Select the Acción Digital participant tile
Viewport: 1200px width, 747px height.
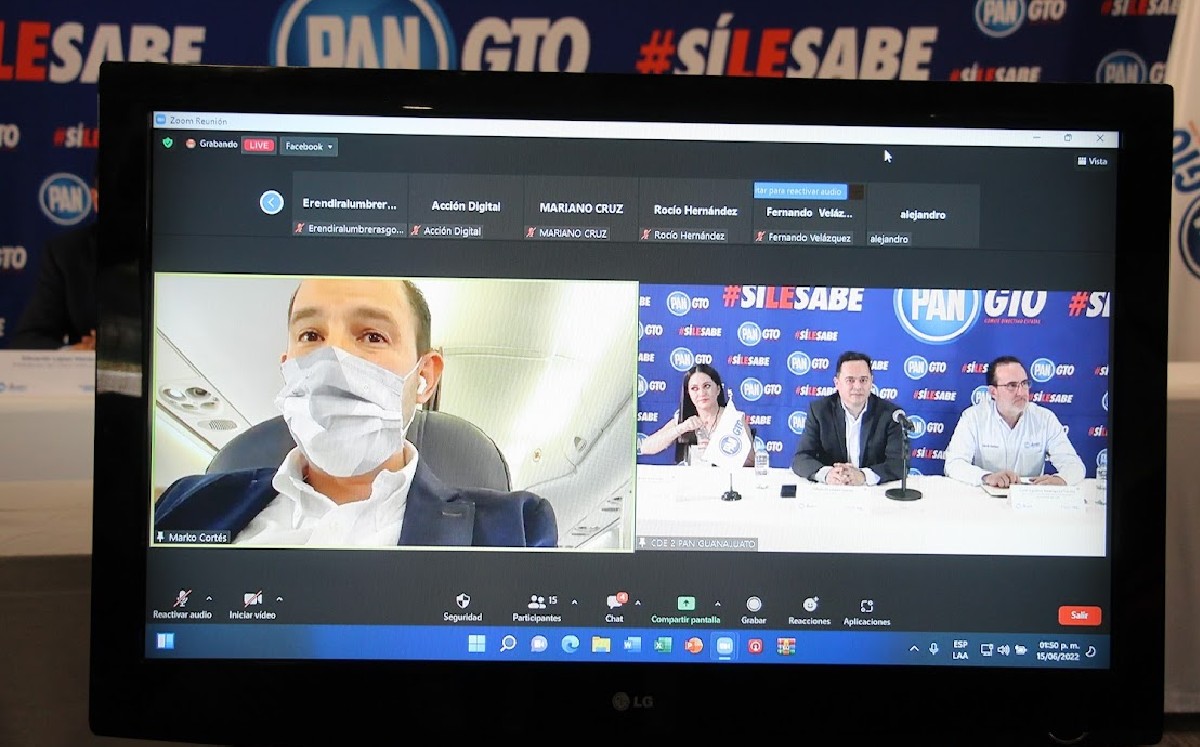(x=466, y=206)
